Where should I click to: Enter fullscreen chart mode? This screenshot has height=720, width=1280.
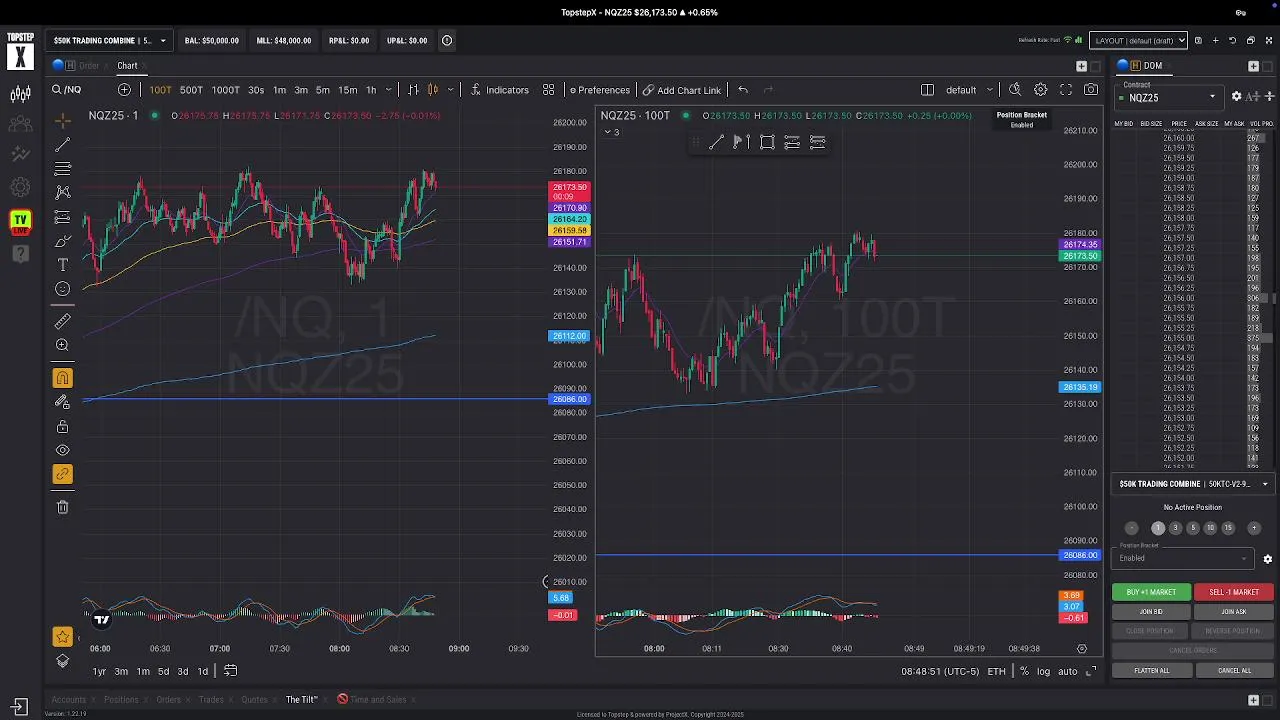pyautogui.click(x=1066, y=90)
